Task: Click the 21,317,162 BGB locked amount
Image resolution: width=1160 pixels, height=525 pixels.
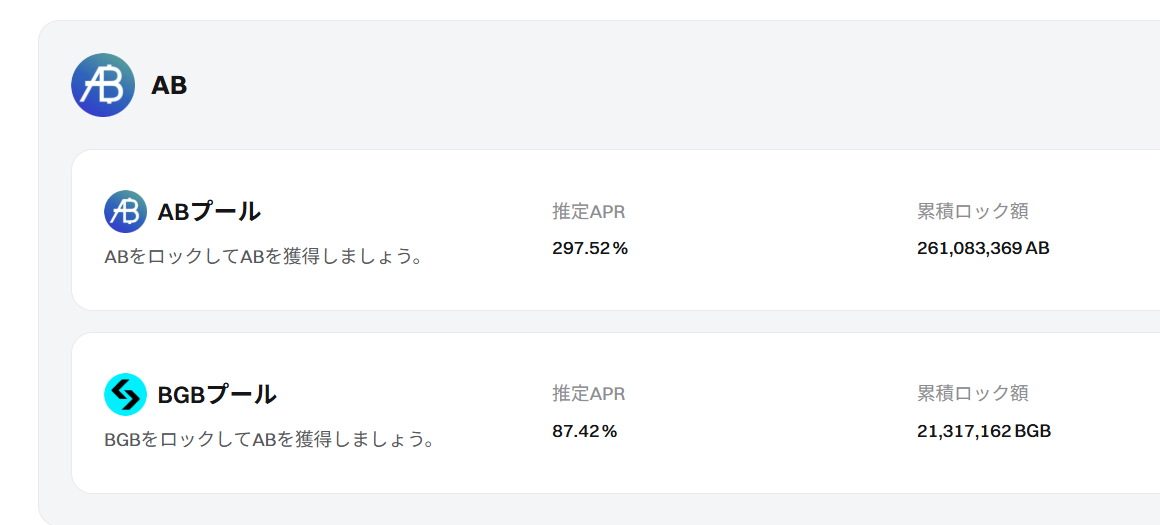Action: (984, 431)
